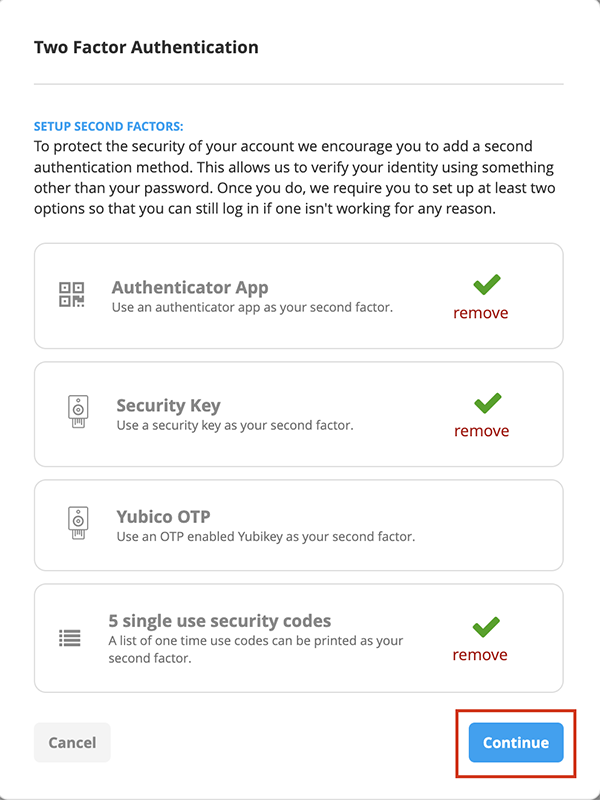Image resolution: width=600 pixels, height=800 pixels.
Task: Select the Security Key heading
Action: pyautogui.click(x=168, y=406)
